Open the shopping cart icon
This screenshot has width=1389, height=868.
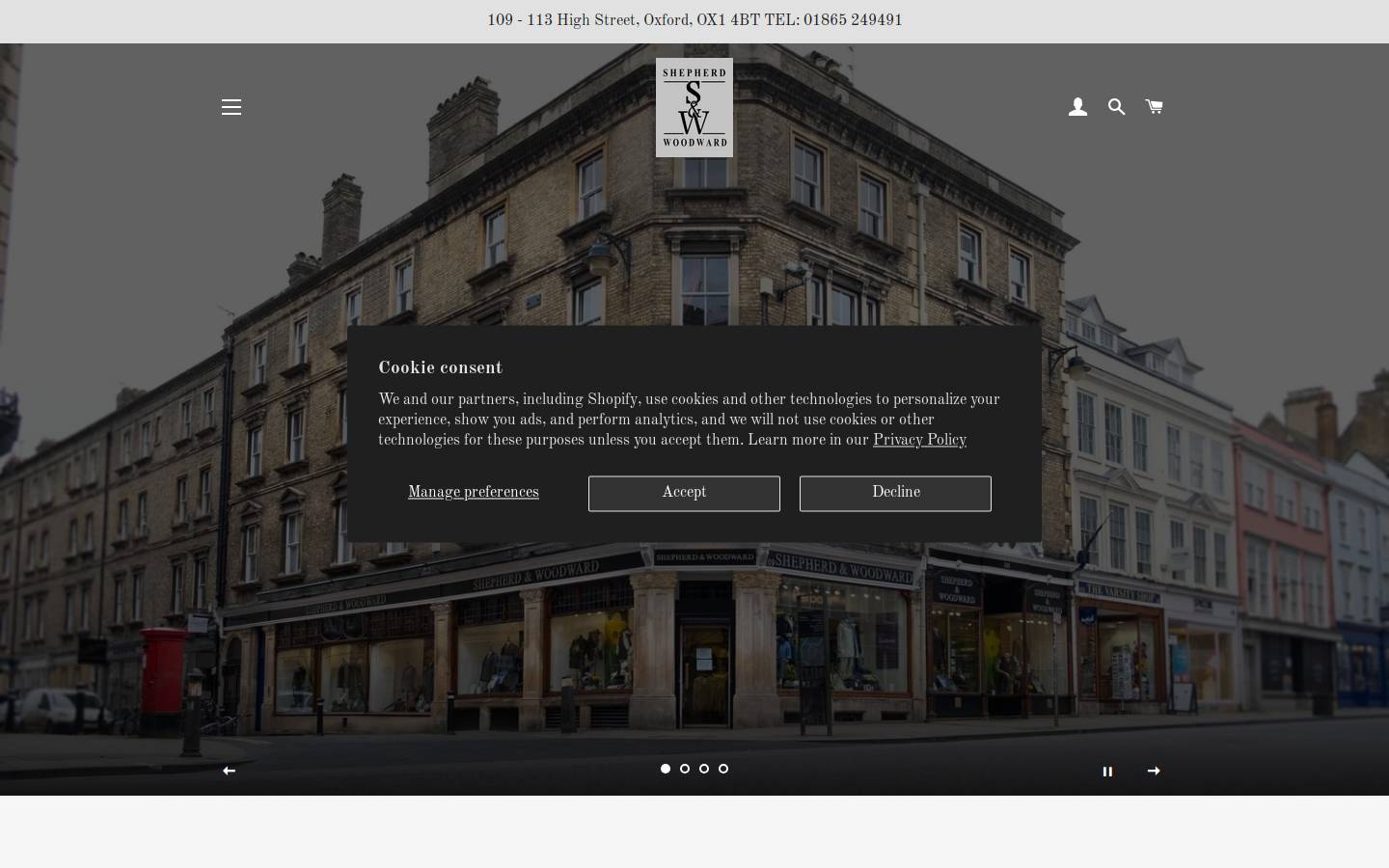1154,106
